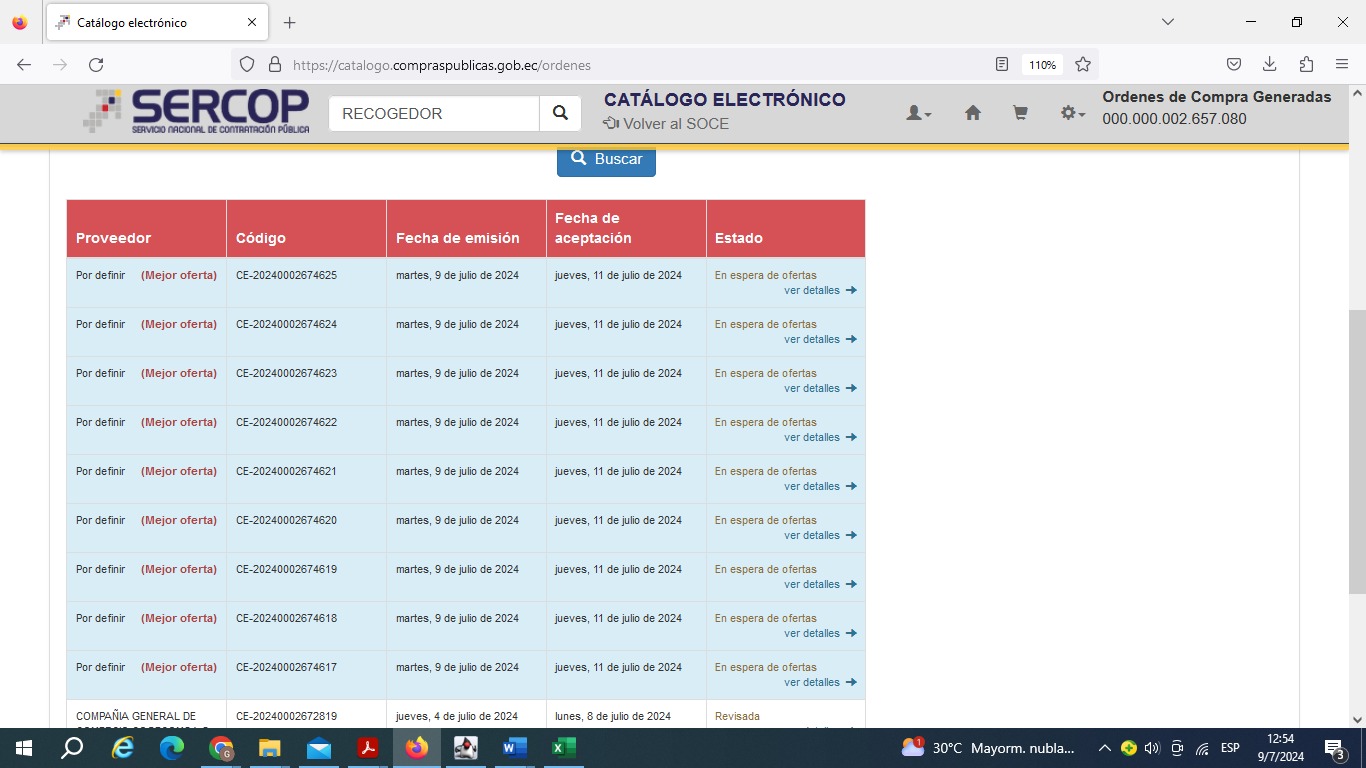Bookmark this page with the star icon
1366x768 pixels.
1083,65
